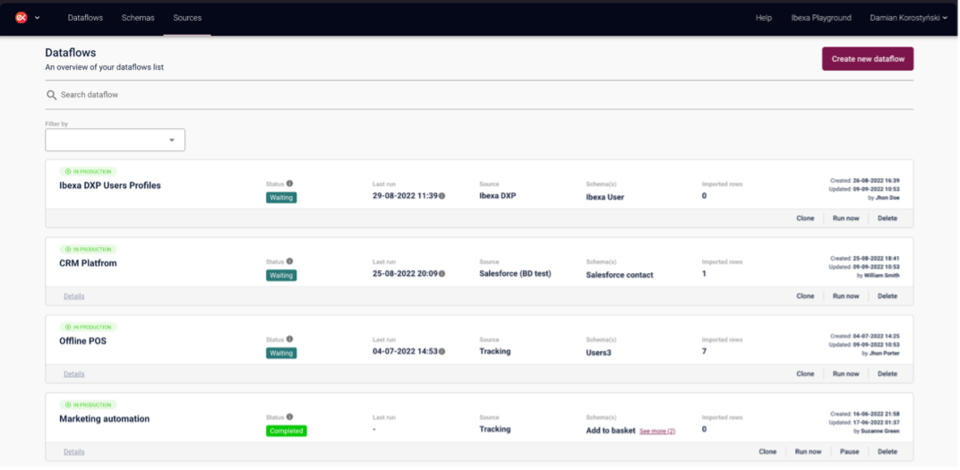The height and width of the screenshot is (470, 960).
Task: Click info icon next to 04-07-2022 14:53
Action: click(x=441, y=351)
